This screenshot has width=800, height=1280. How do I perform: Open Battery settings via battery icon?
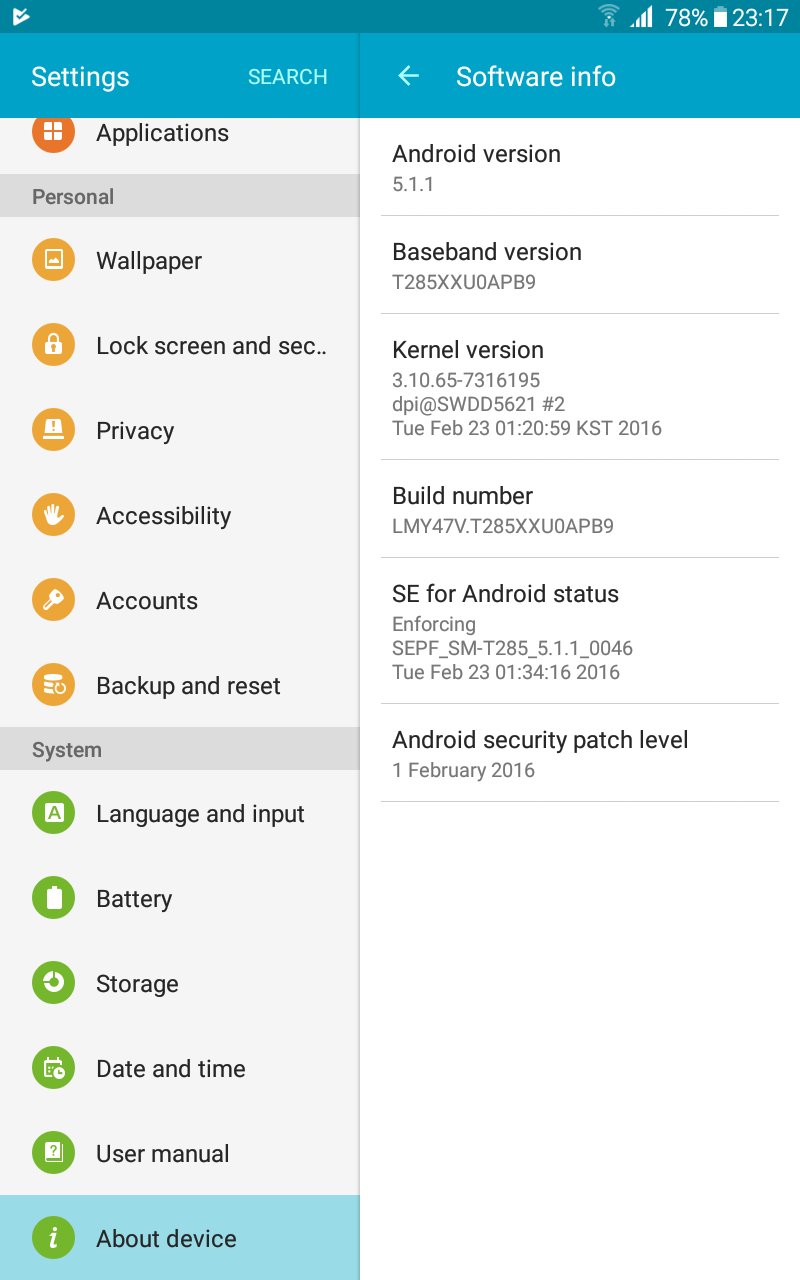[53, 898]
